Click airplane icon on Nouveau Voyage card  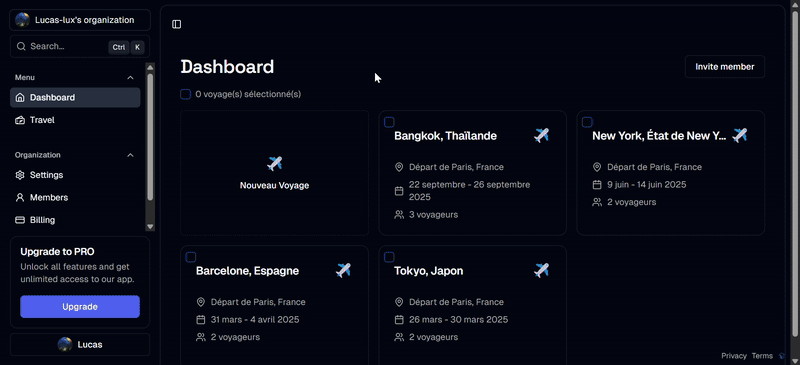click(274, 164)
